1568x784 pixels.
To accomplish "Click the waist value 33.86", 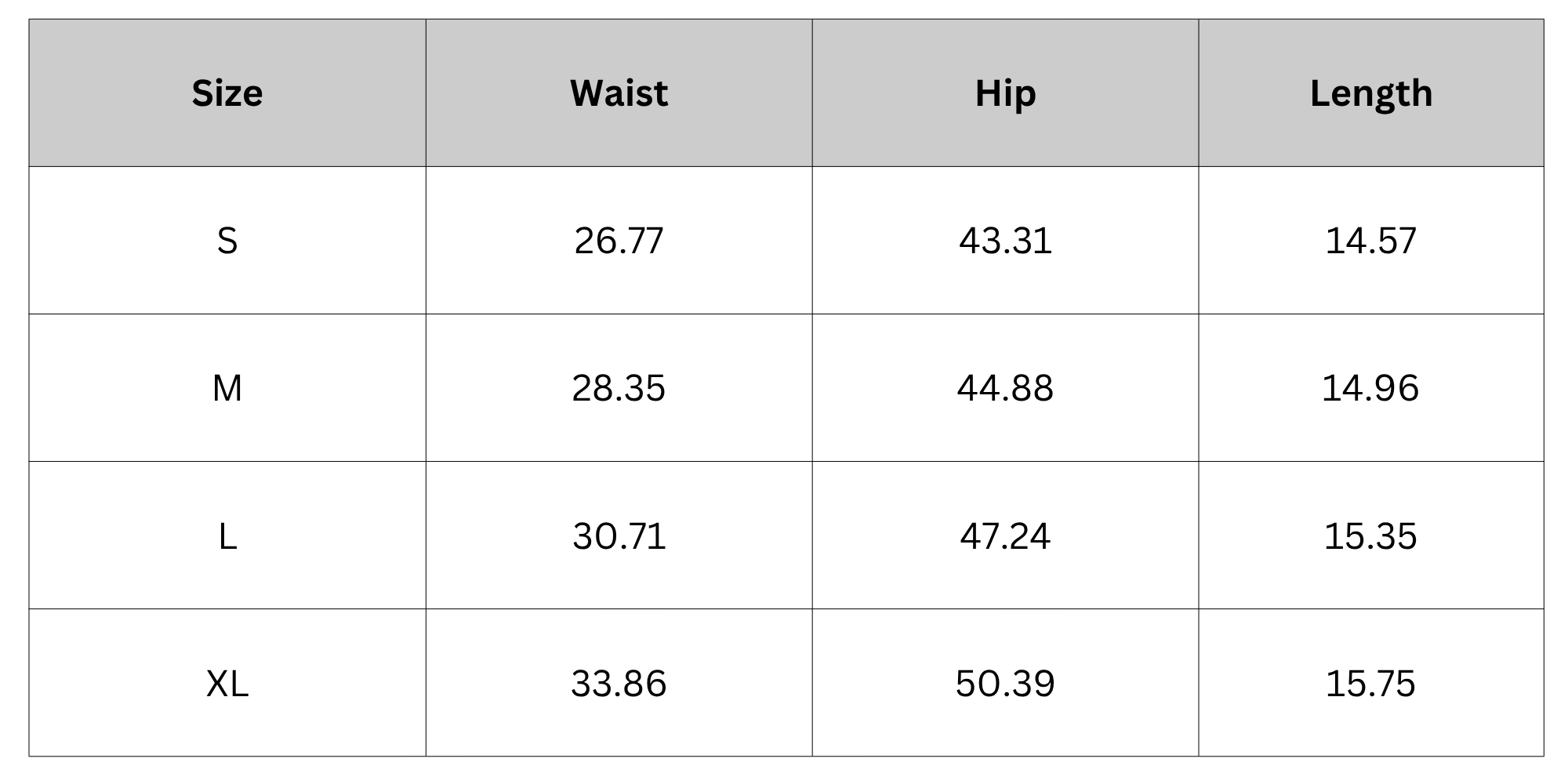I will click(x=619, y=683).
